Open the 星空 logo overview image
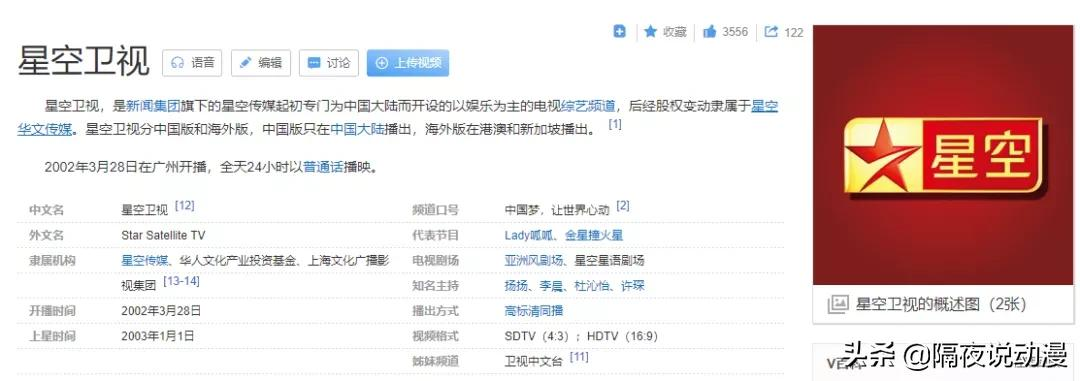 [943, 155]
